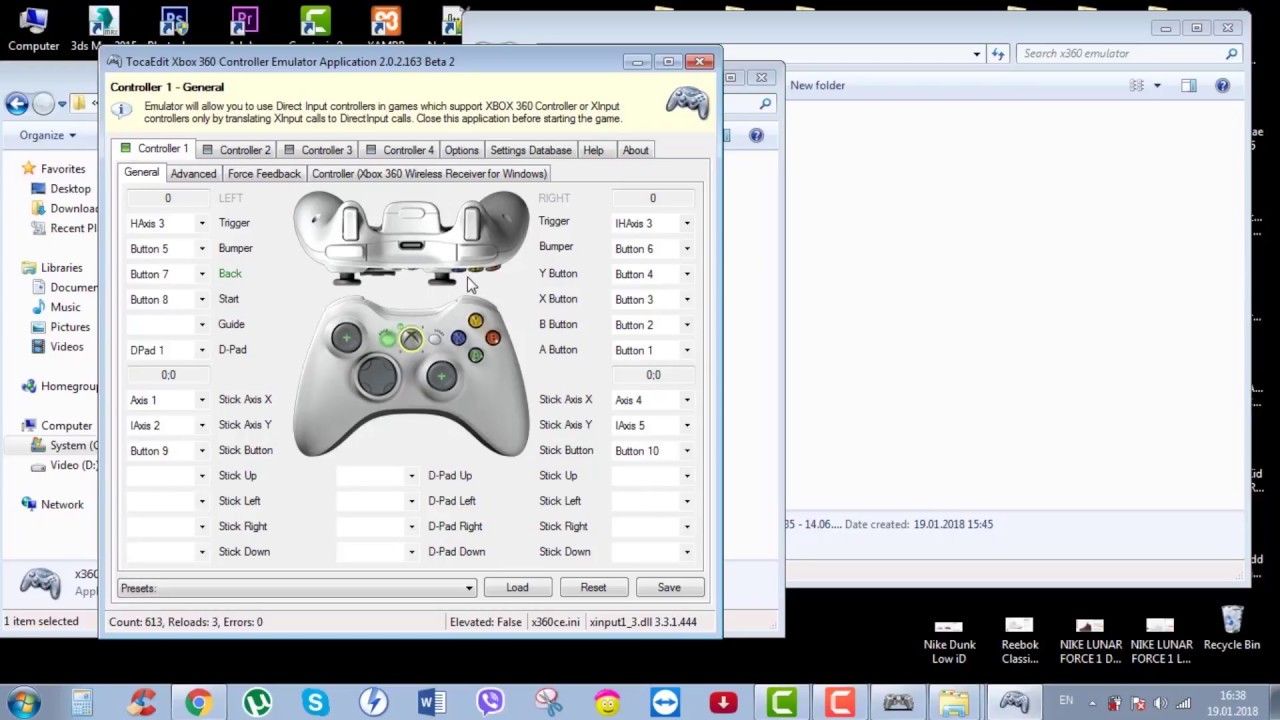Open the Presets dropdown
This screenshot has height=720, width=1280.
click(x=296, y=588)
